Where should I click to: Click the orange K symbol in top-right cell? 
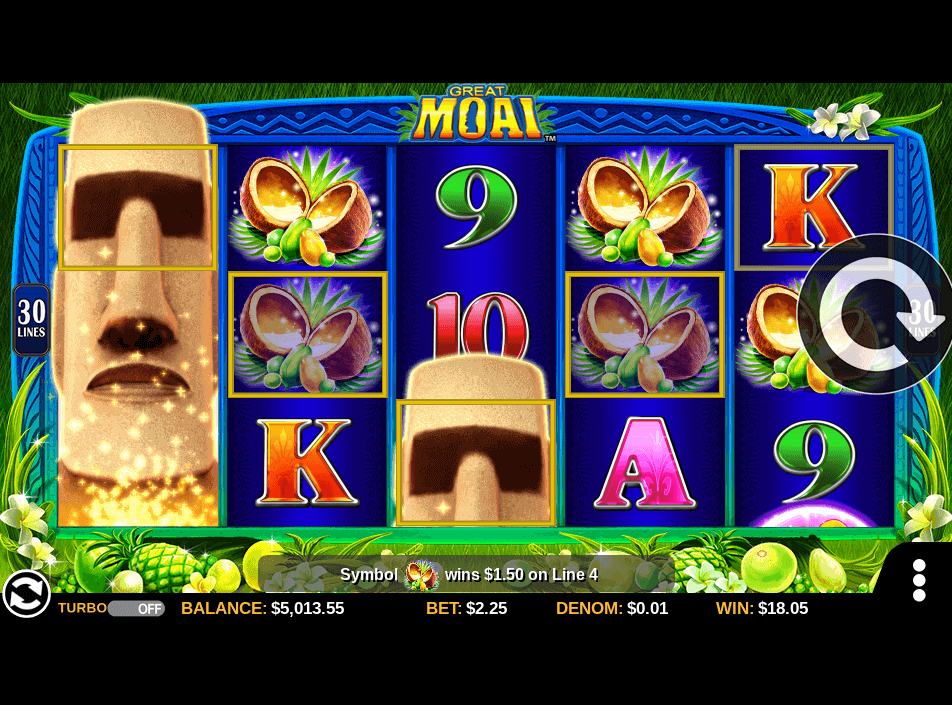(814, 207)
